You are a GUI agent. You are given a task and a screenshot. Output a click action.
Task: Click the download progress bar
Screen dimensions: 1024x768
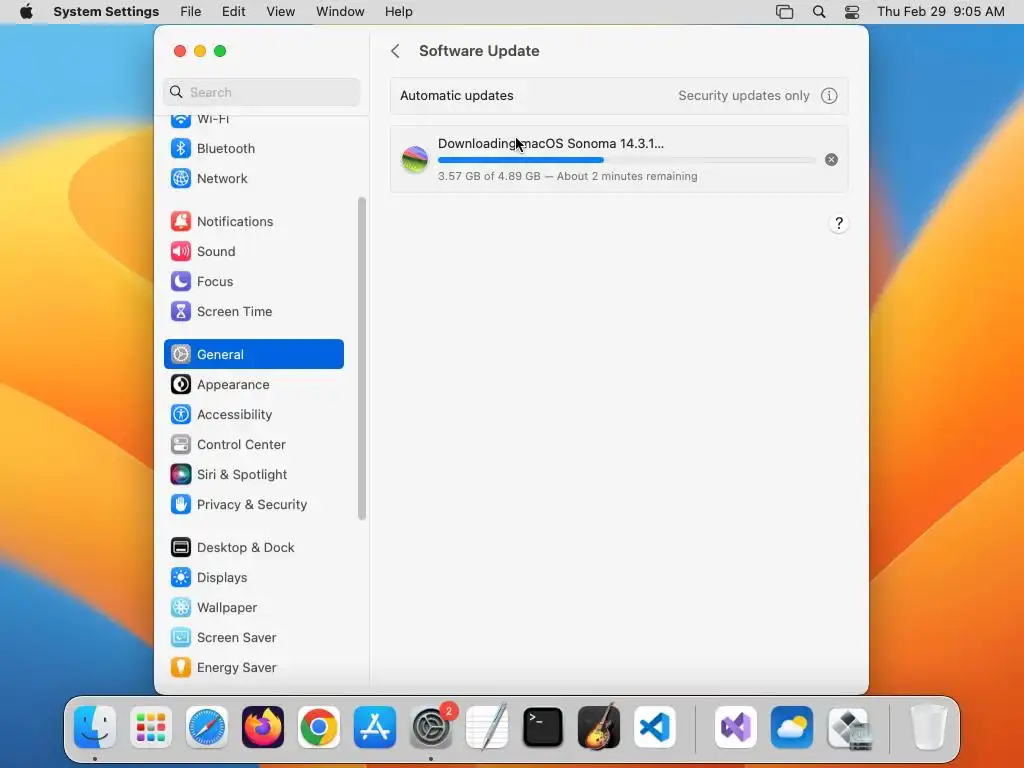[x=626, y=160]
